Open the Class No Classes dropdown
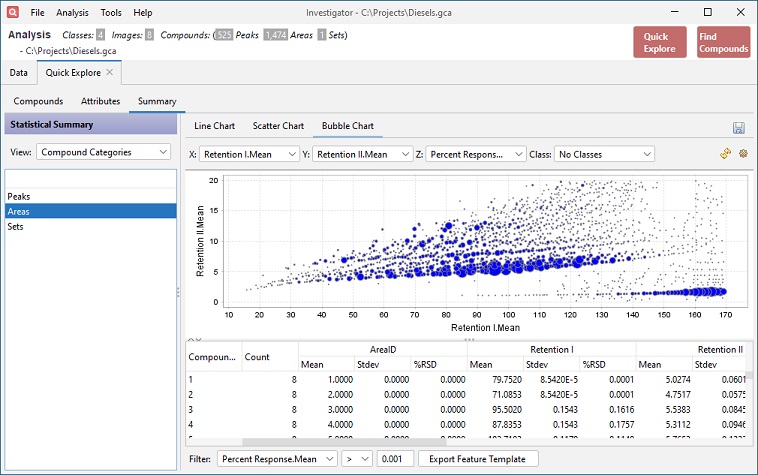 pyautogui.click(x=604, y=154)
